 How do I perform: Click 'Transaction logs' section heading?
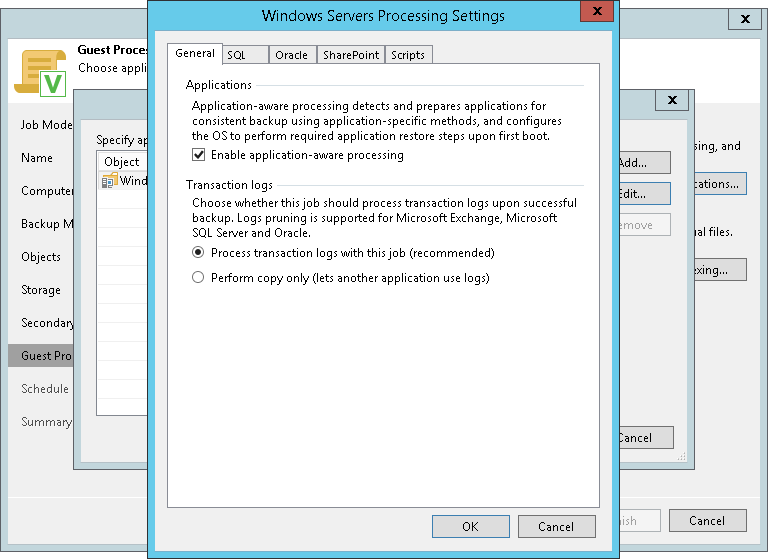tap(229, 185)
